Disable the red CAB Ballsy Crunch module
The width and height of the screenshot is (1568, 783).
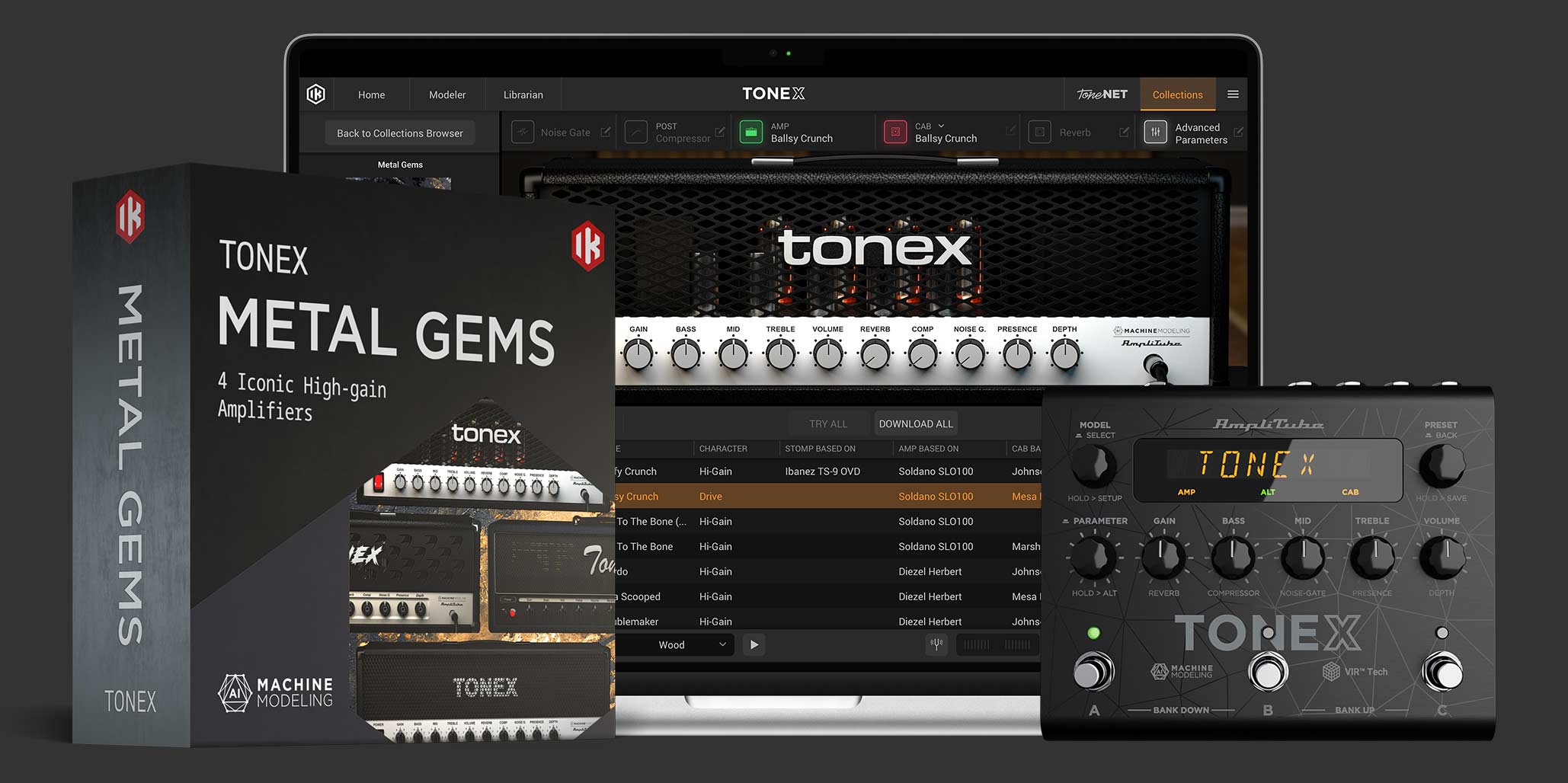pyautogui.click(x=894, y=132)
